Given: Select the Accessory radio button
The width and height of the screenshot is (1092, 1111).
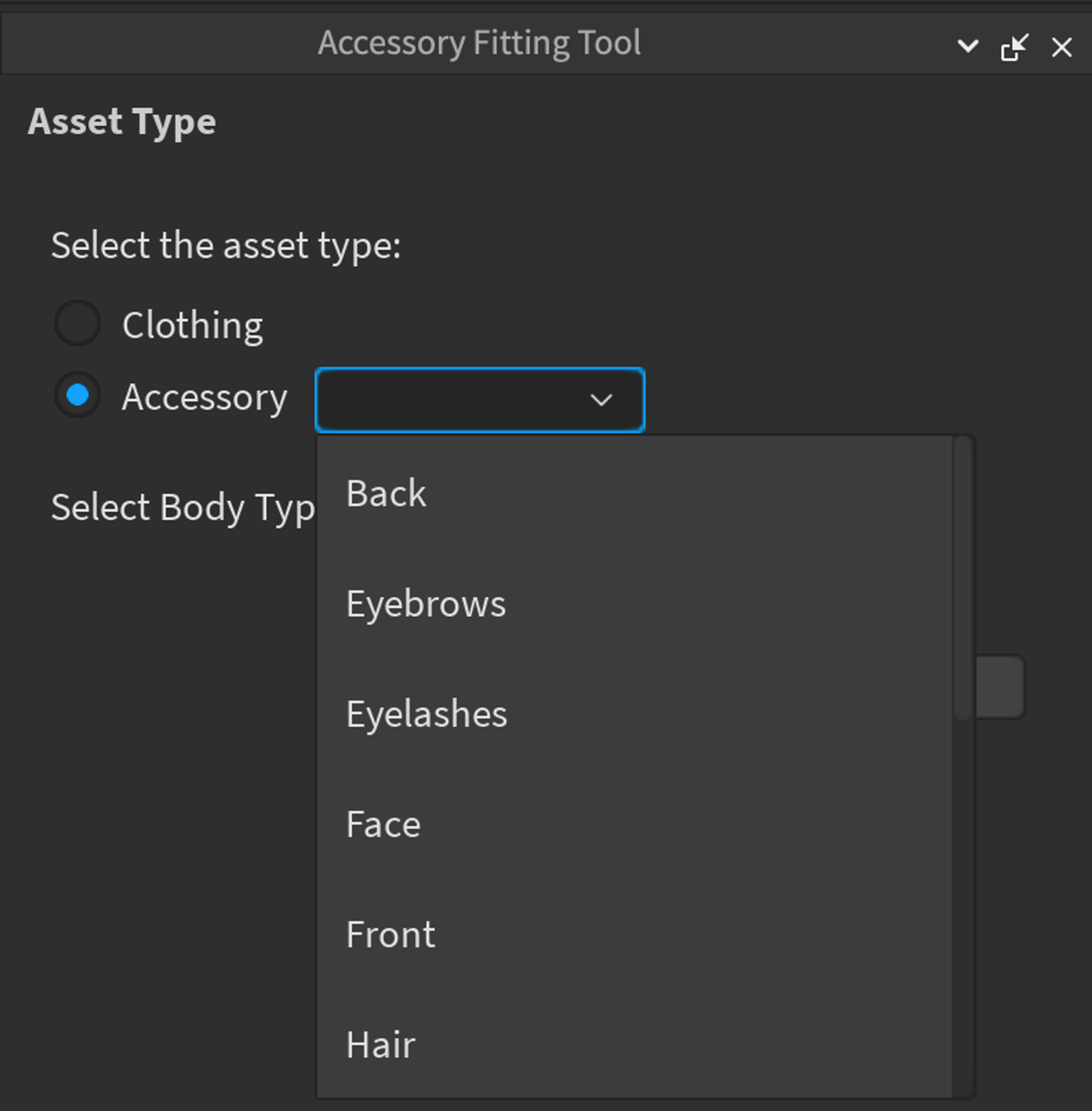Looking at the screenshot, I should tap(78, 396).
